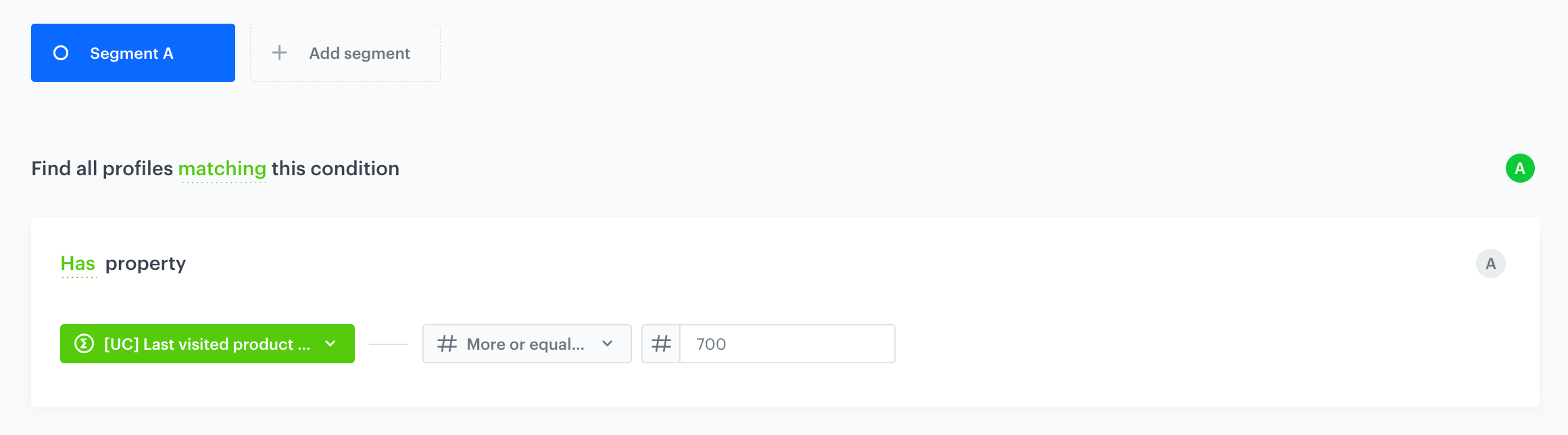Viewport: 1568px width, 435px height.
Task: Click the "property" label next to Has
Action: point(145,263)
